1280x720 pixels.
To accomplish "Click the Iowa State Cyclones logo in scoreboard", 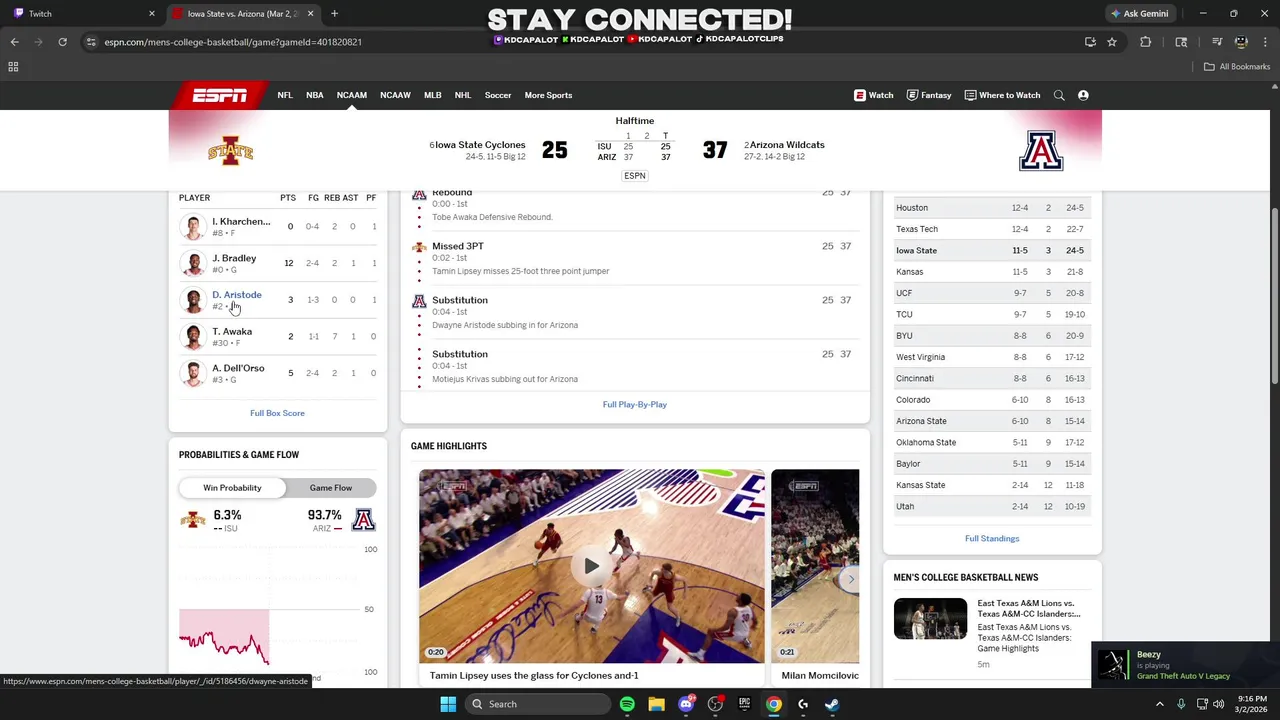I will pyautogui.click(x=231, y=151).
